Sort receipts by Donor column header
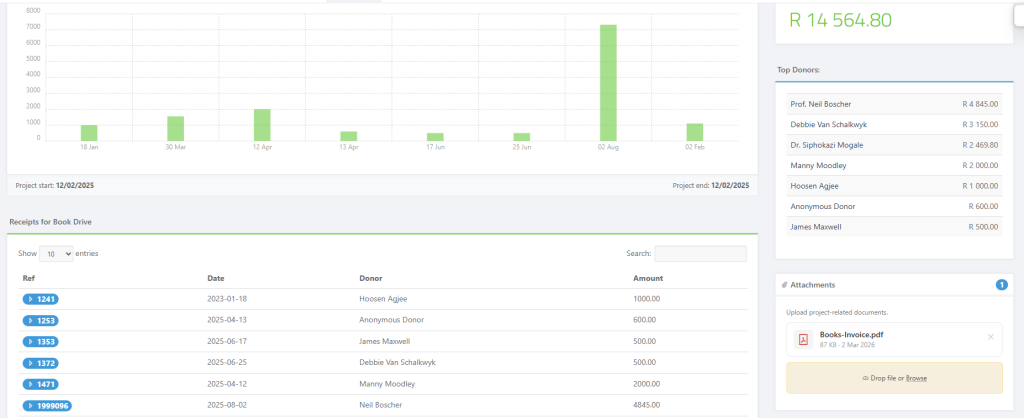This screenshot has height=418, width=1024. pyautogui.click(x=371, y=278)
